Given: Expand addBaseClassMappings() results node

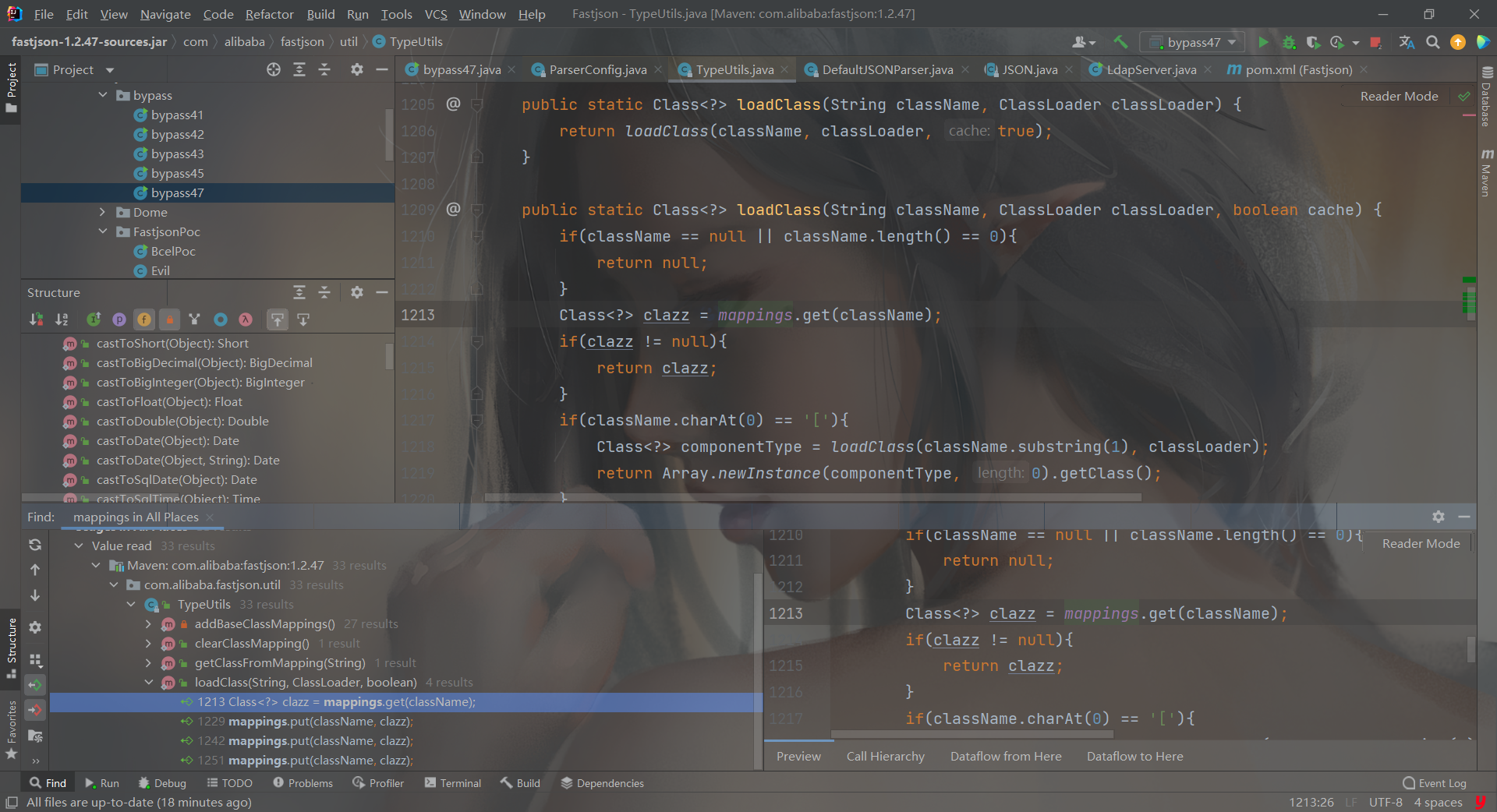Looking at the screenshot, I should coord(149,623).
